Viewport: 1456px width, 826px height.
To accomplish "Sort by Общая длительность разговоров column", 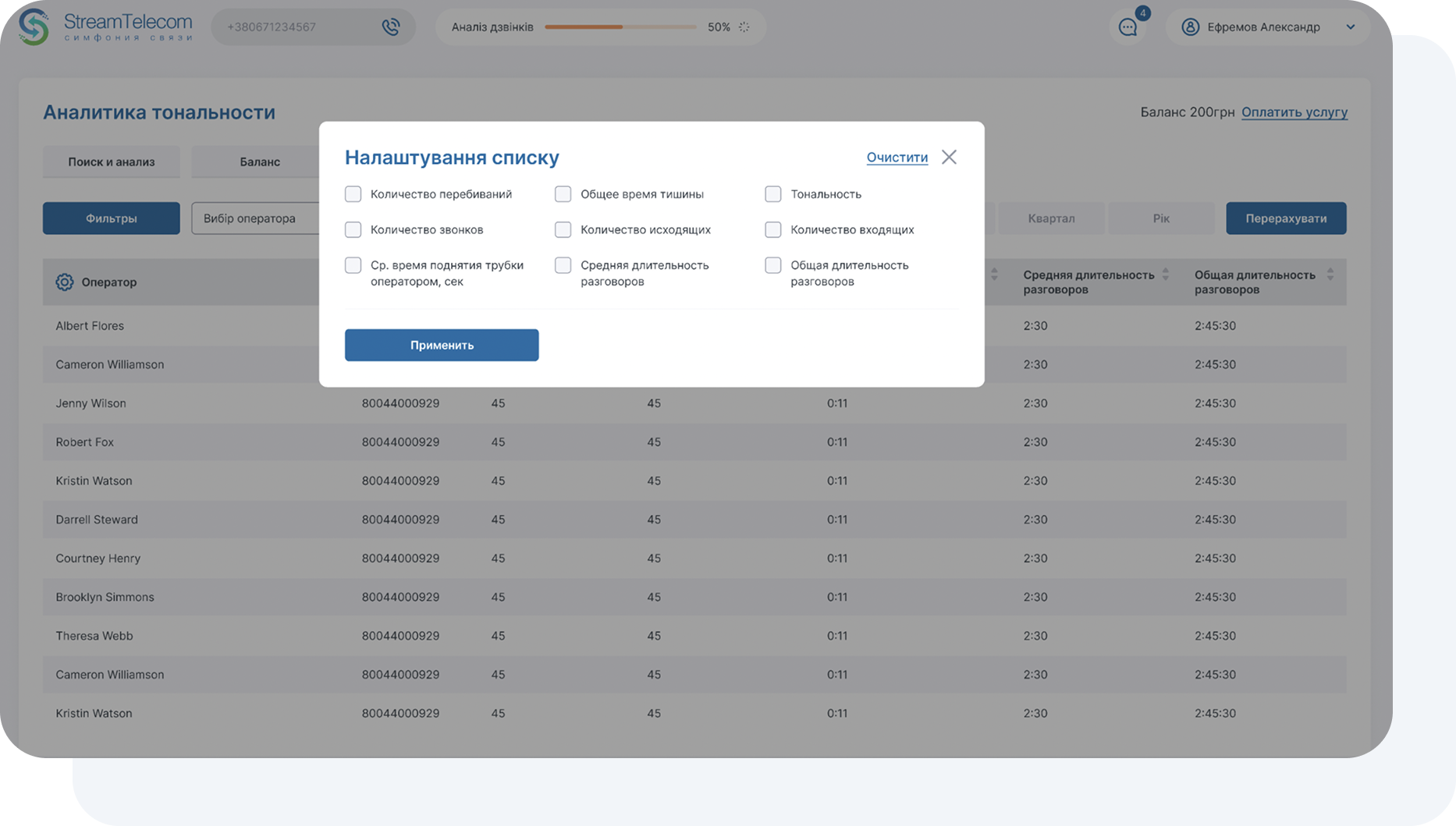I will tap(1330, 275).
